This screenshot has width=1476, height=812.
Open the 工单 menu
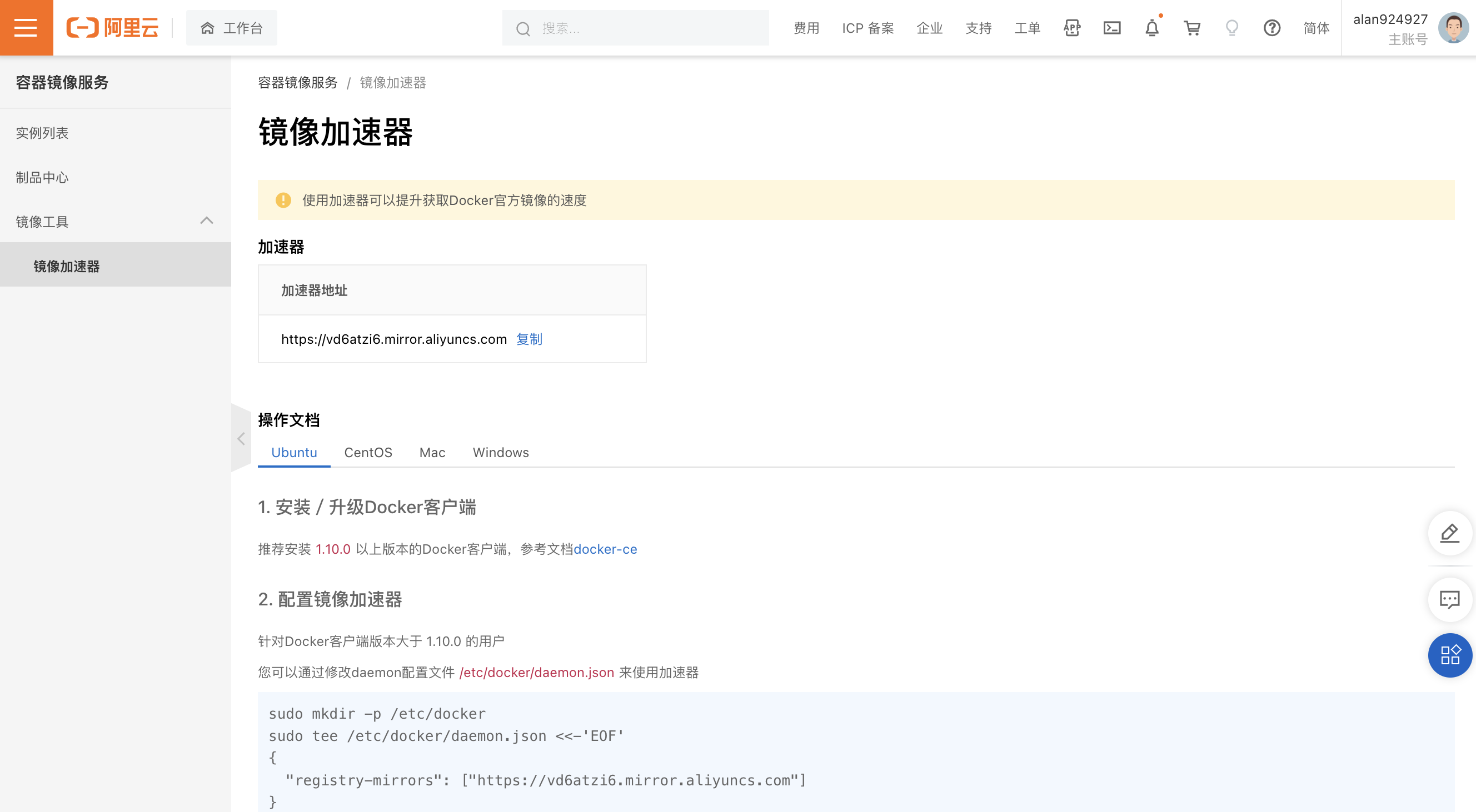click(x=1028, y=28)
